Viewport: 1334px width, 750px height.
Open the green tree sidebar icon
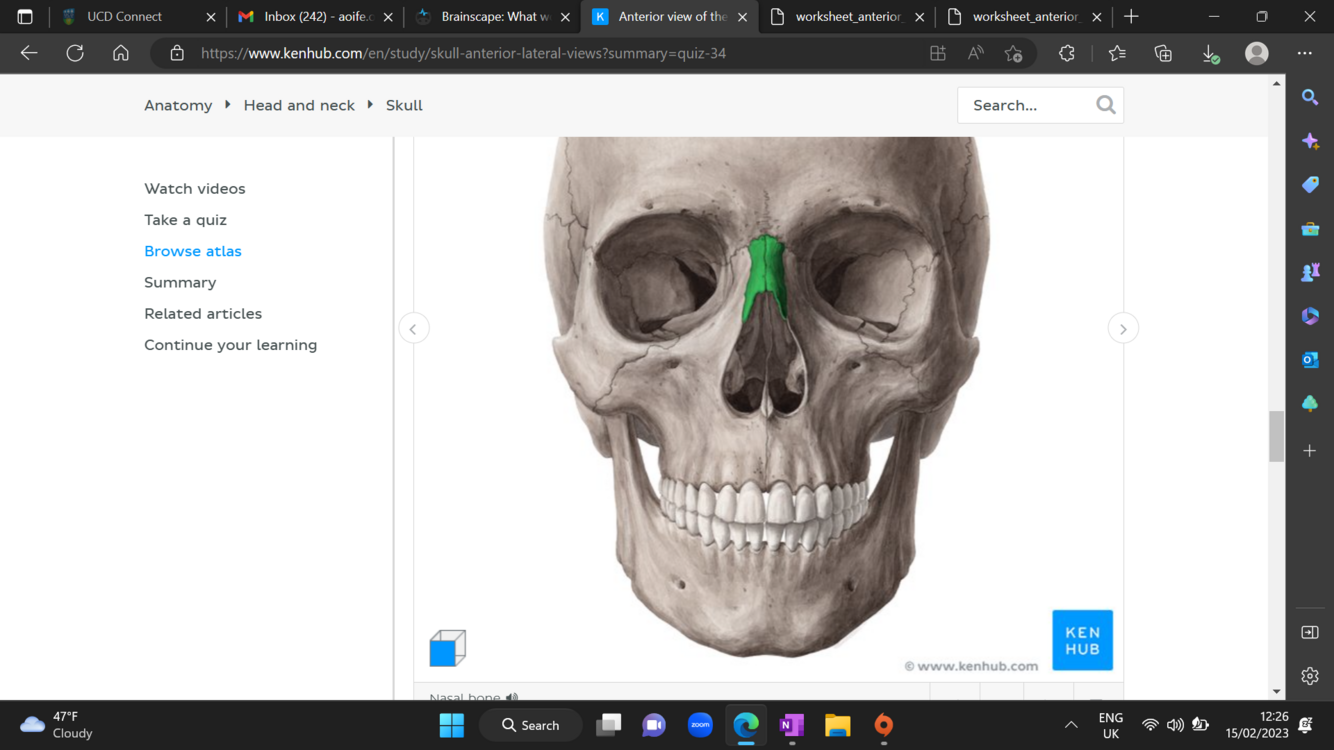pos(1310,403)
